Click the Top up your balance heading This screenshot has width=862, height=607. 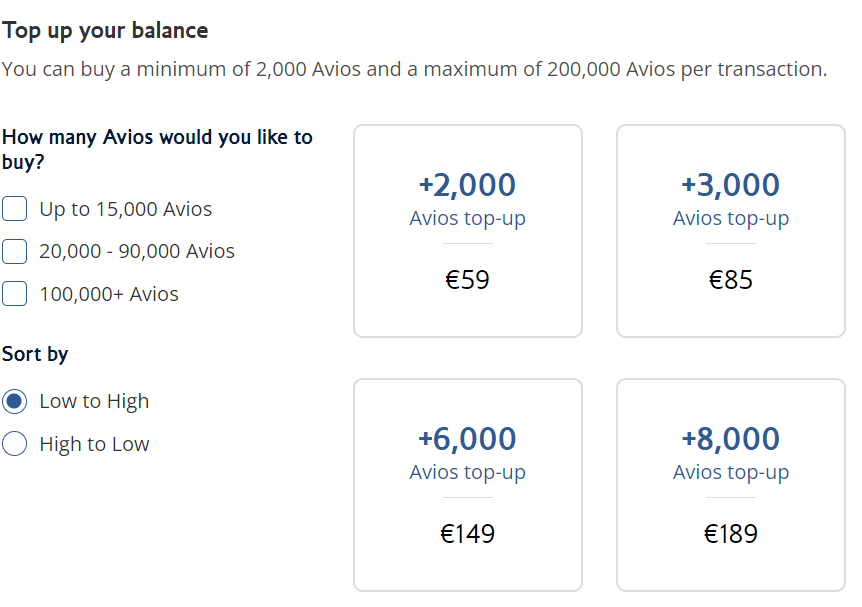pyautogui.click(x=105, y=30)
